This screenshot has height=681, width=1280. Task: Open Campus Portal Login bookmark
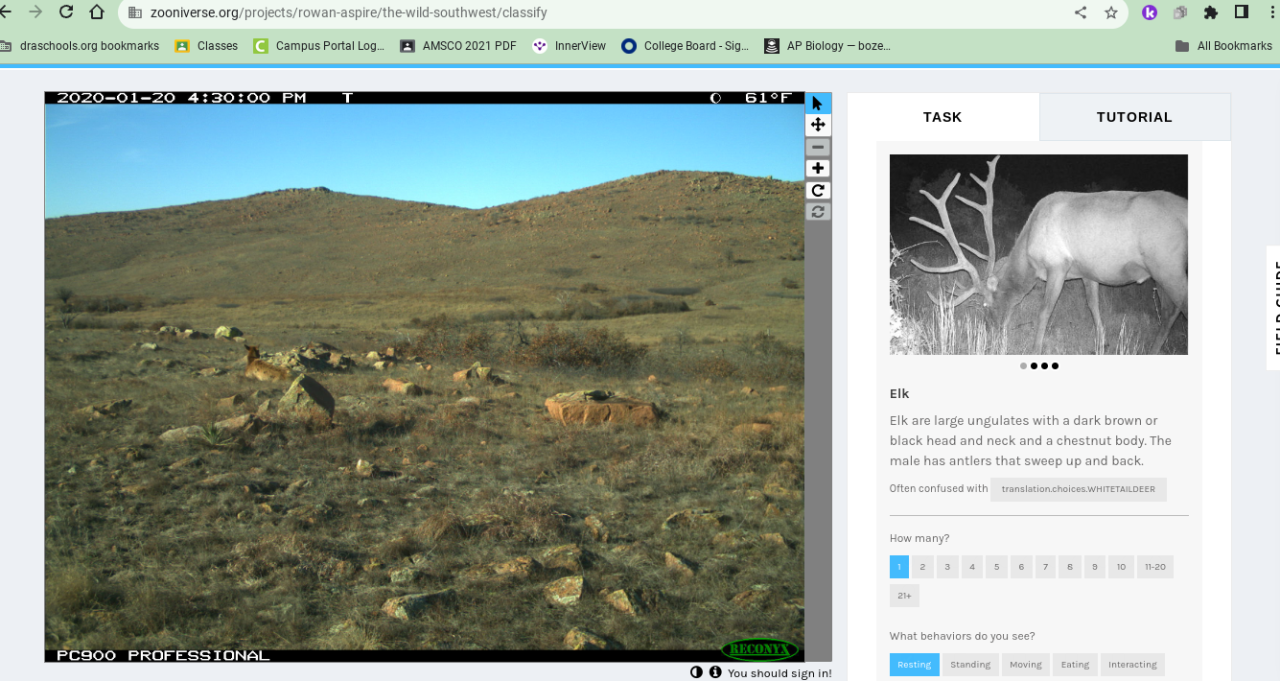point(319,46)
